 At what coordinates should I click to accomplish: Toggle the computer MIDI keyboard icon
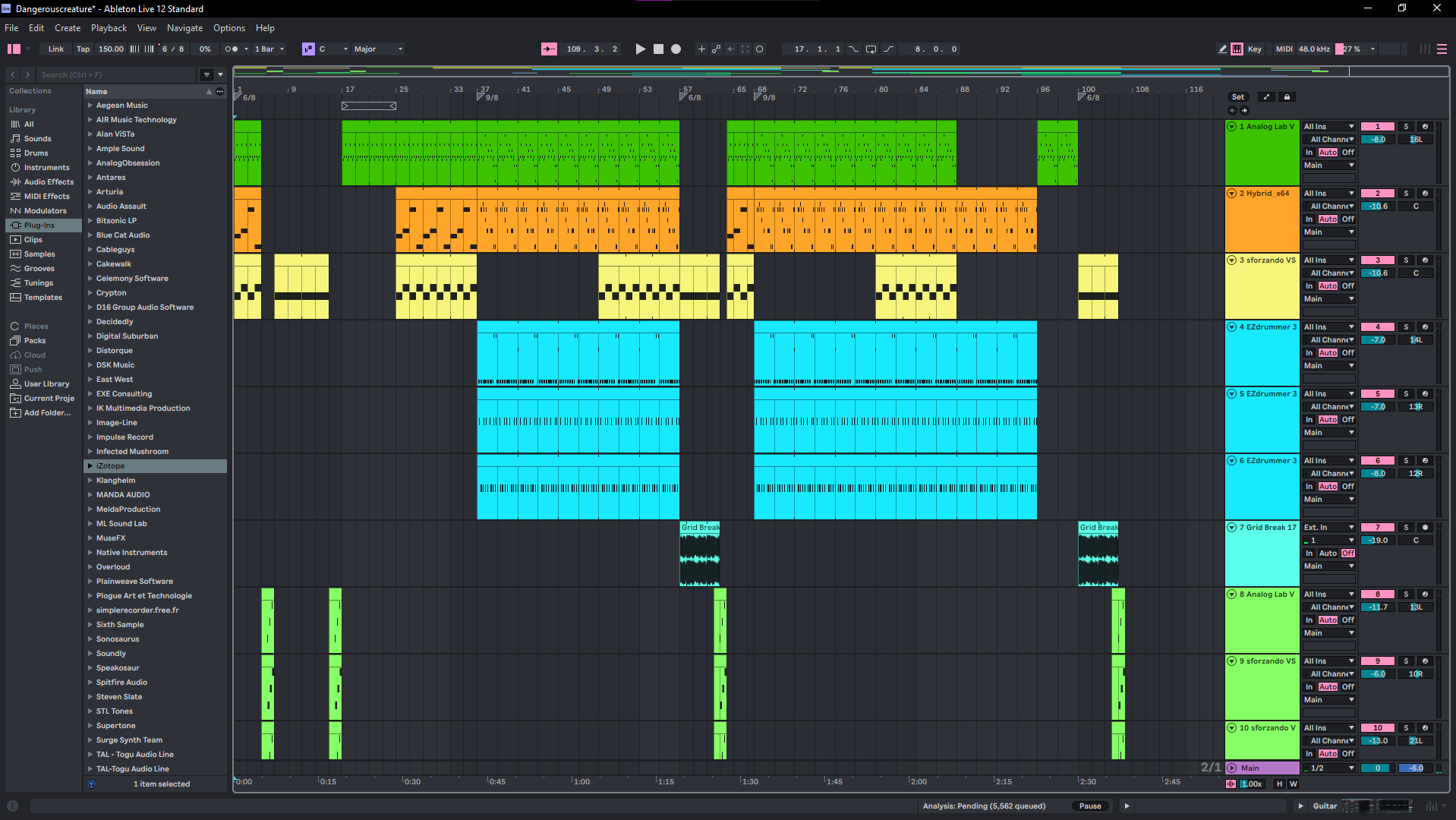click(1237, 49)
